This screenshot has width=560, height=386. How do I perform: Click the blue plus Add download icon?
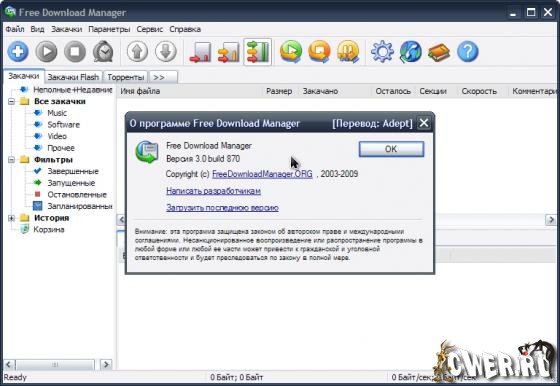[18, 52]
